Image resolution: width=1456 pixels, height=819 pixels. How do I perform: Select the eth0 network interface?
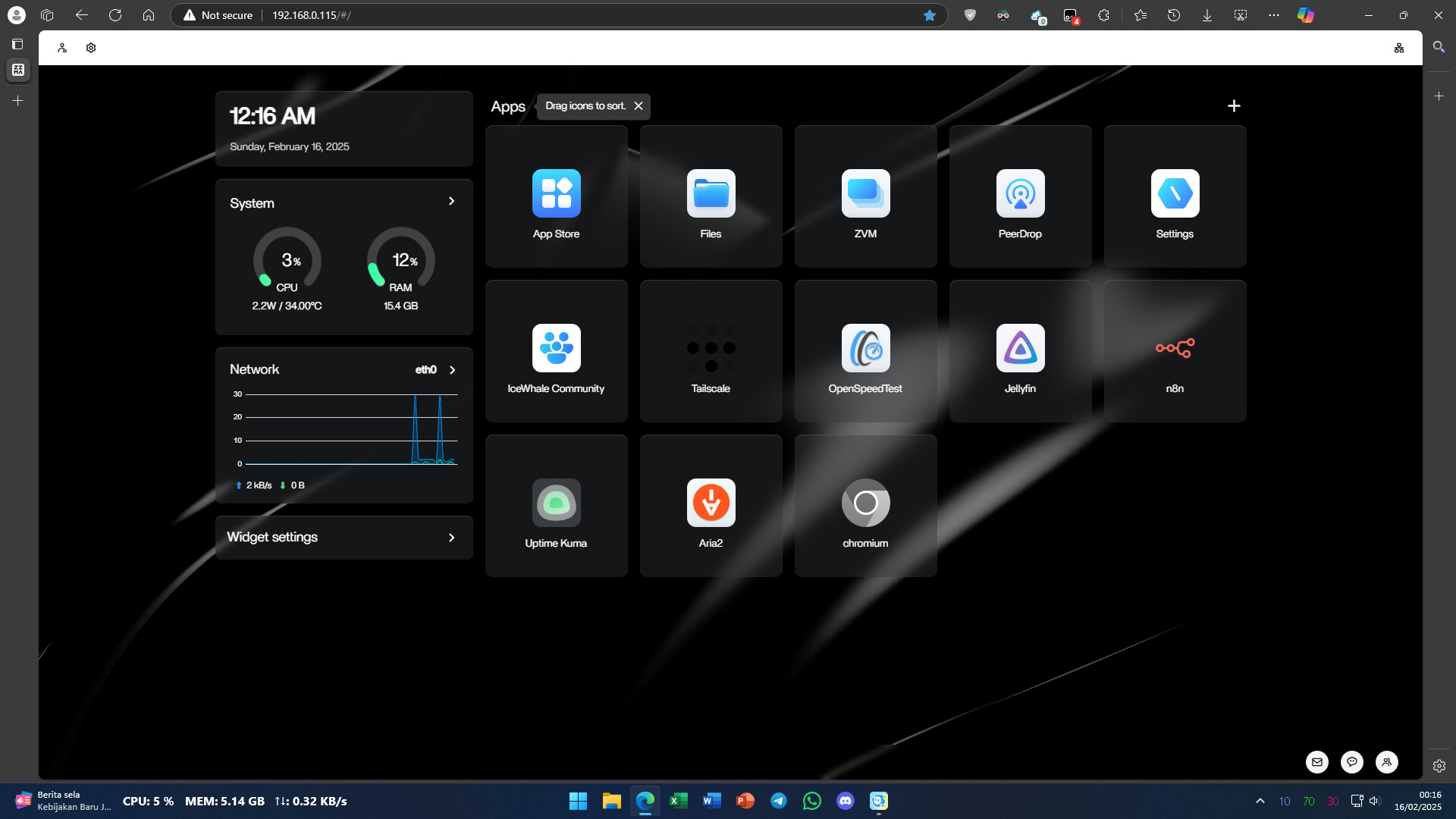425,370
